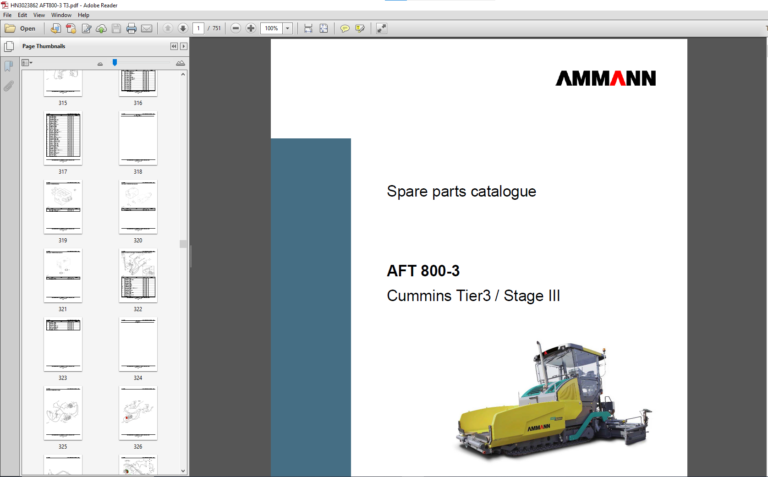Click the thumbnail size slider handle

(115, 62)
